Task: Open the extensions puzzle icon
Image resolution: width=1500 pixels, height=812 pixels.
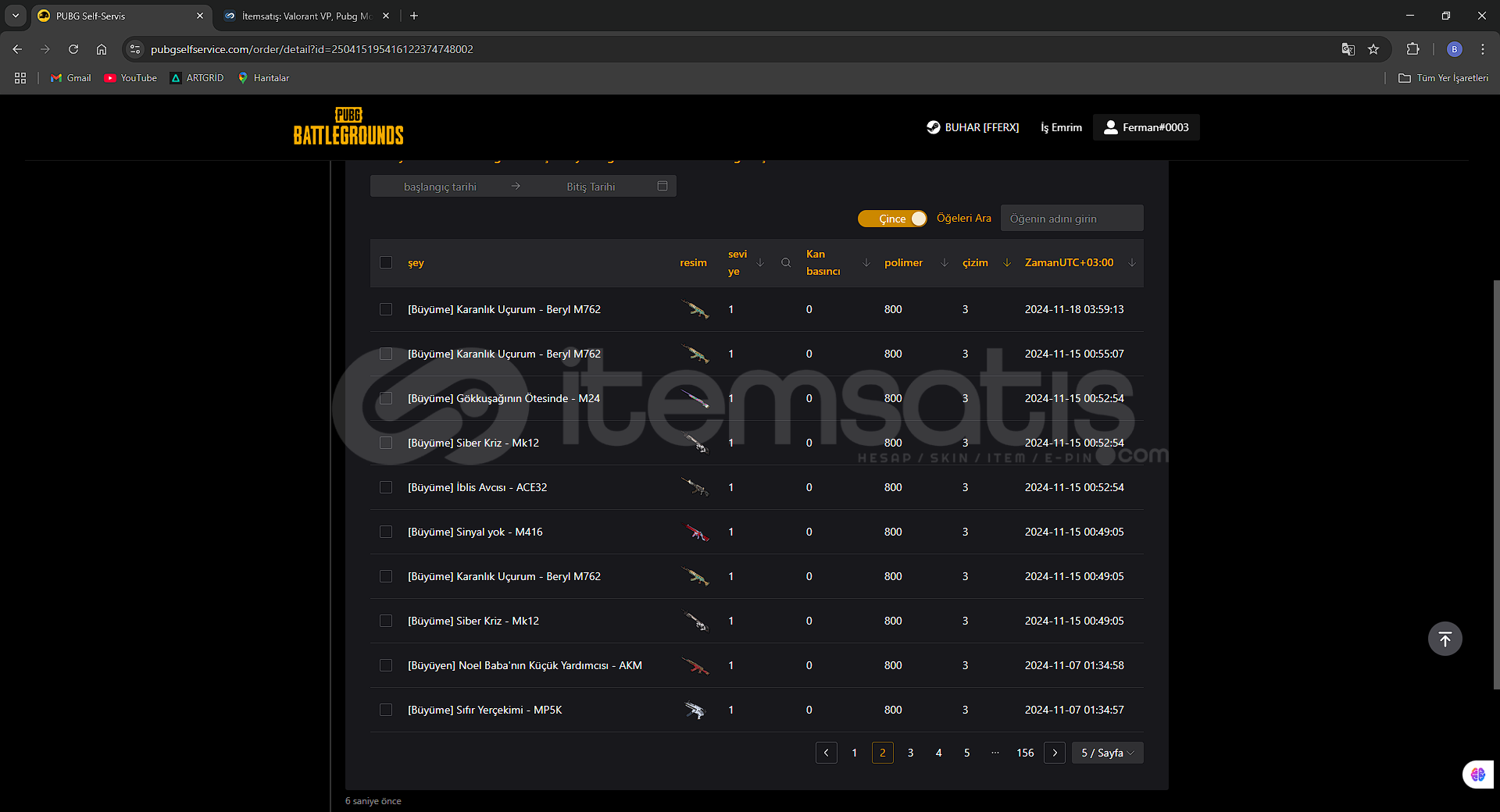Action: (x=1412, y=49)
